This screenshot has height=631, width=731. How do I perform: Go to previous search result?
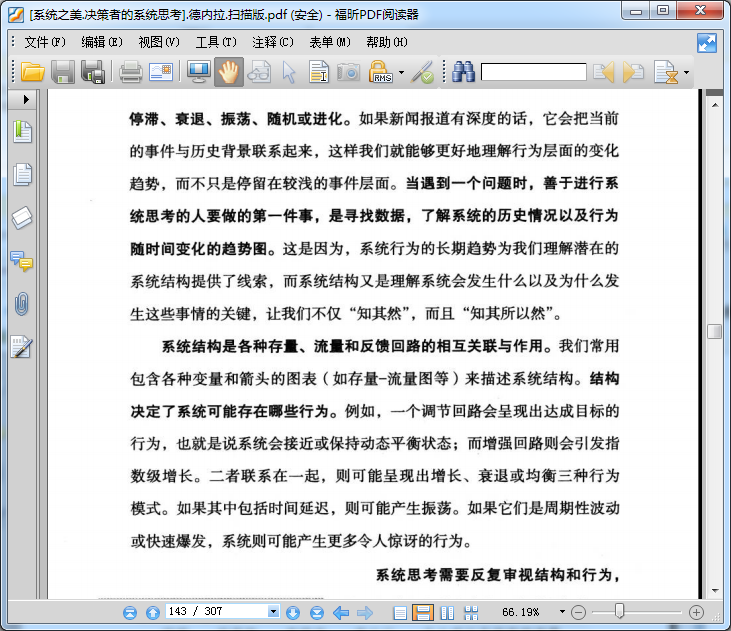(x=603, y=72)
